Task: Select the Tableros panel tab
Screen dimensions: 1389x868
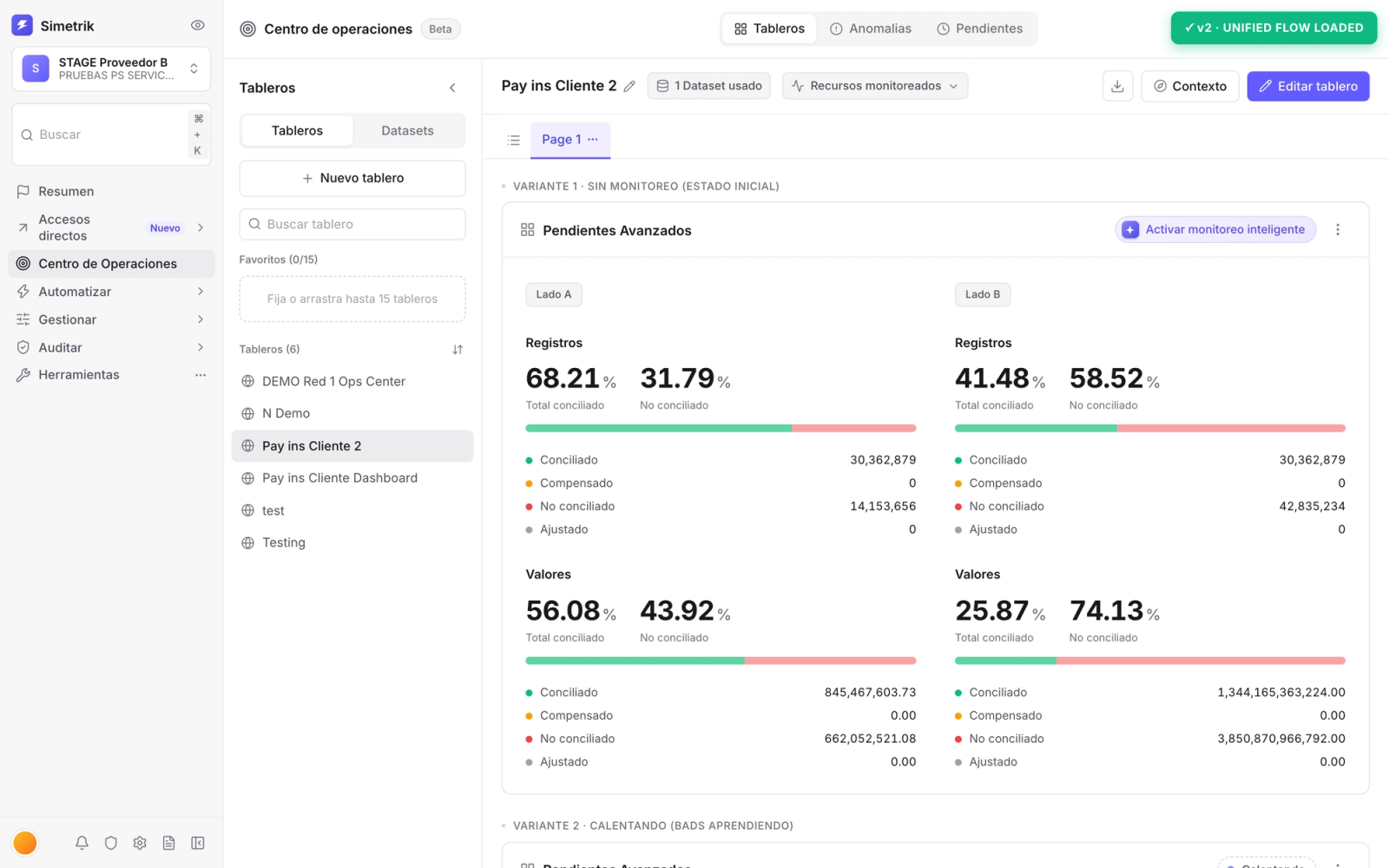Action: [x=297, y=130]
